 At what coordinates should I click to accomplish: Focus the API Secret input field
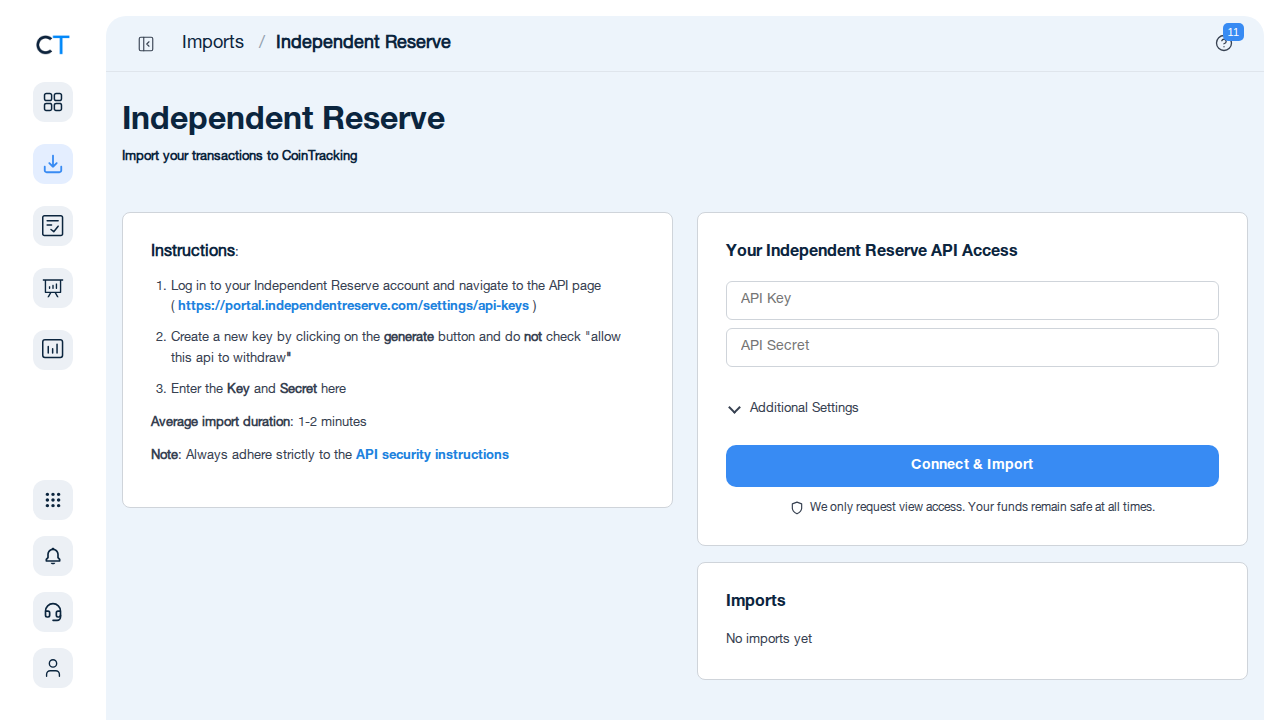pyautogui.click(x=972, y=347)
